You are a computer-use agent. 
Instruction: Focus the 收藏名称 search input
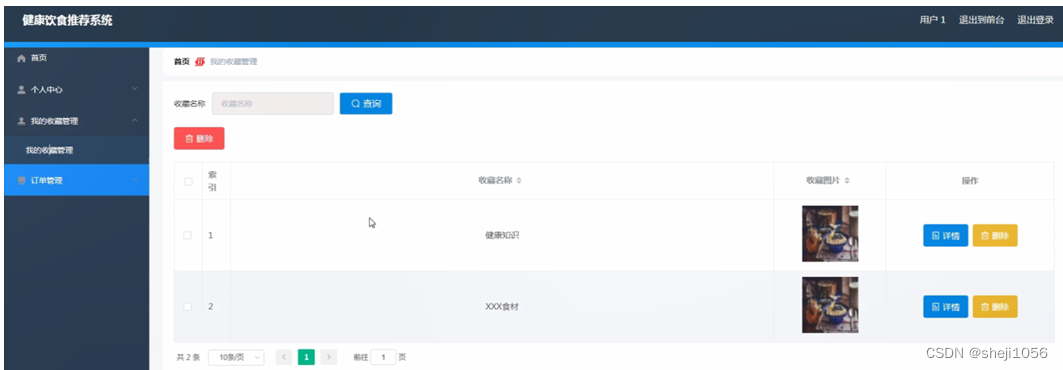click(x=273, y=104)
